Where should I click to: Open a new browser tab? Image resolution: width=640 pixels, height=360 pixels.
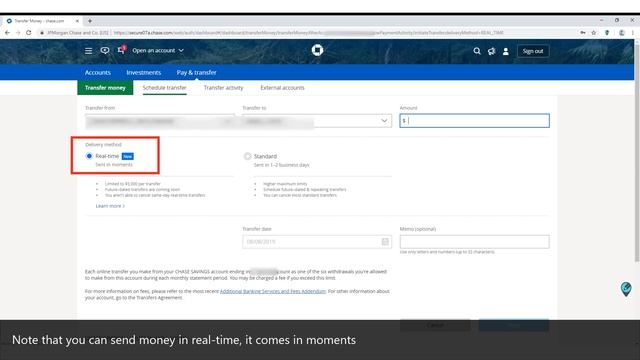coord(89,21)
